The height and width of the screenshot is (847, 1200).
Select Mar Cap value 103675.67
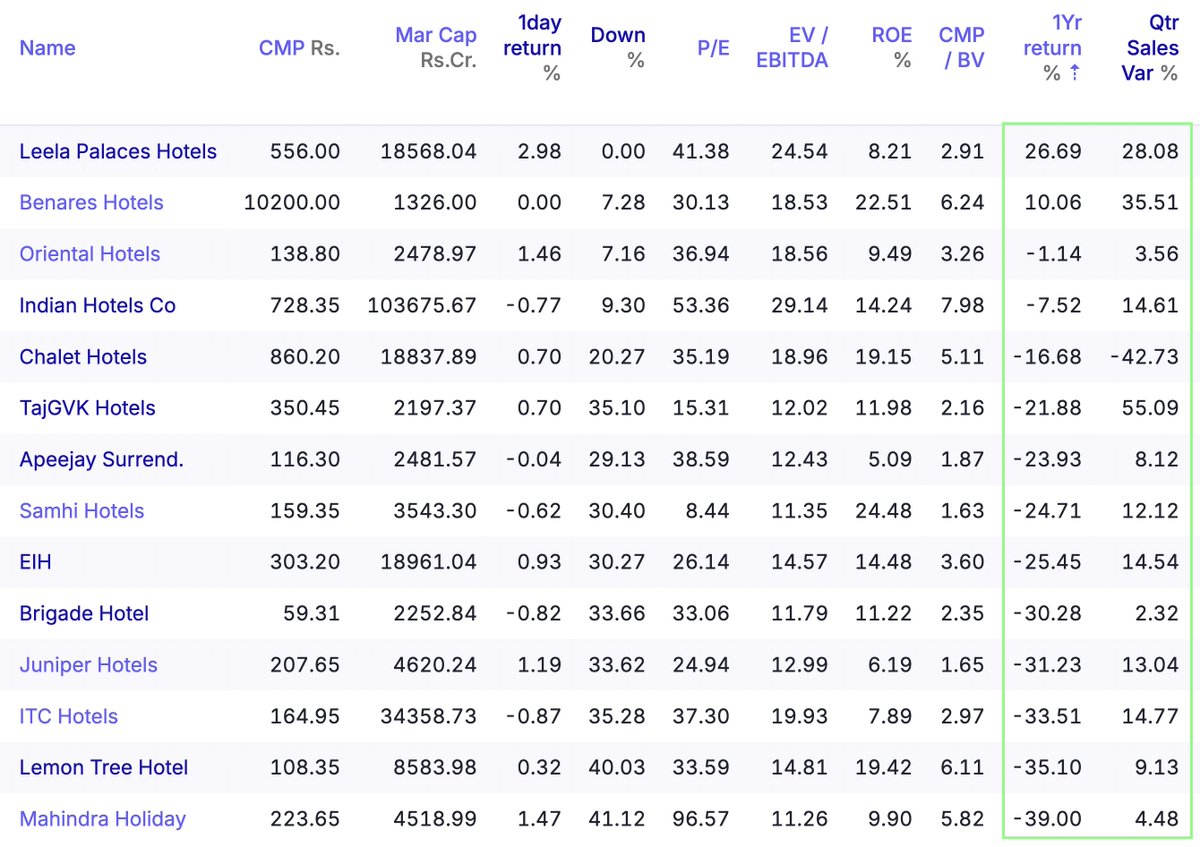(x=422, y=306)
